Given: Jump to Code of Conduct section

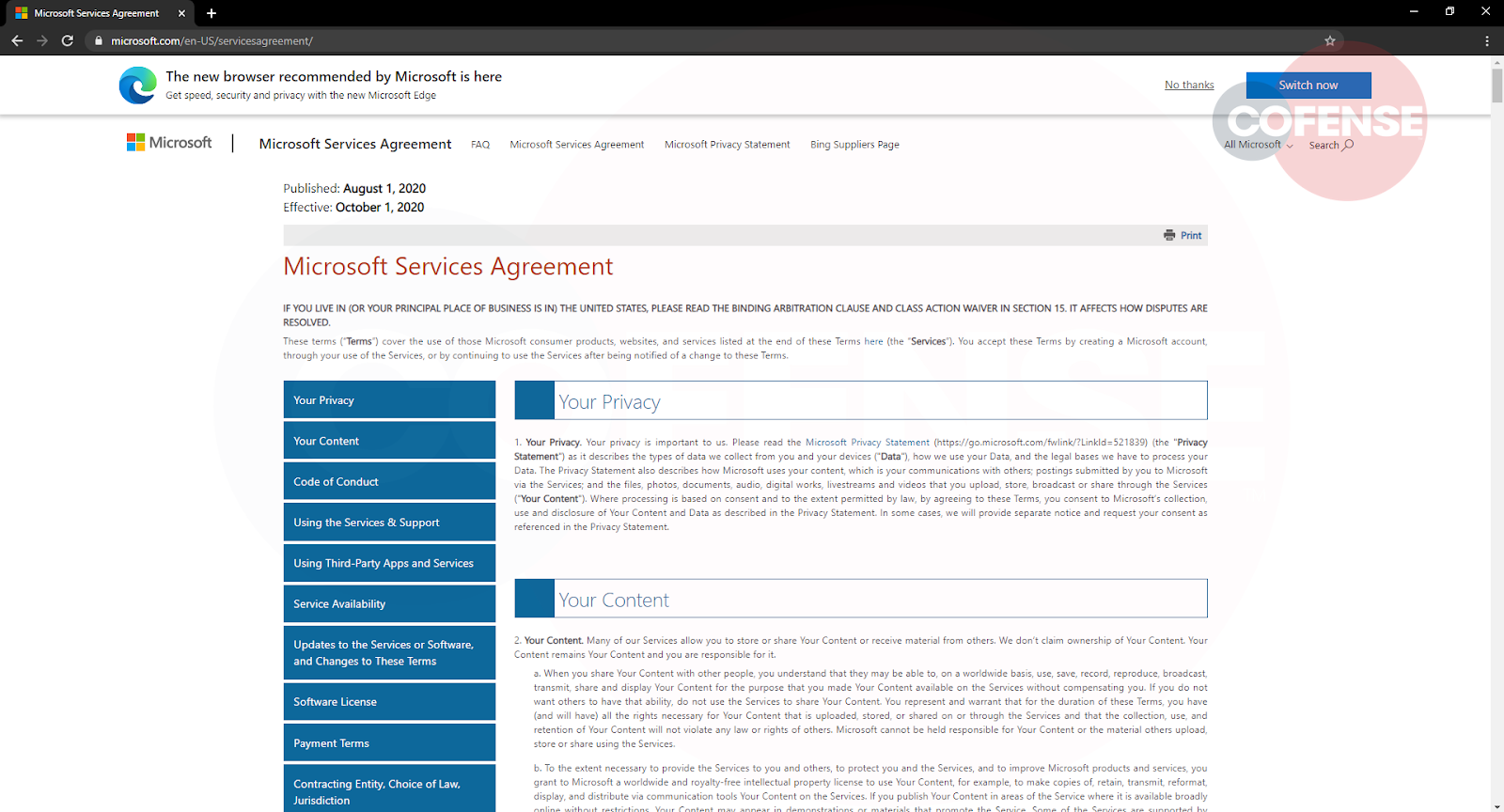Looking at the screenshot, I should point(389,481).
